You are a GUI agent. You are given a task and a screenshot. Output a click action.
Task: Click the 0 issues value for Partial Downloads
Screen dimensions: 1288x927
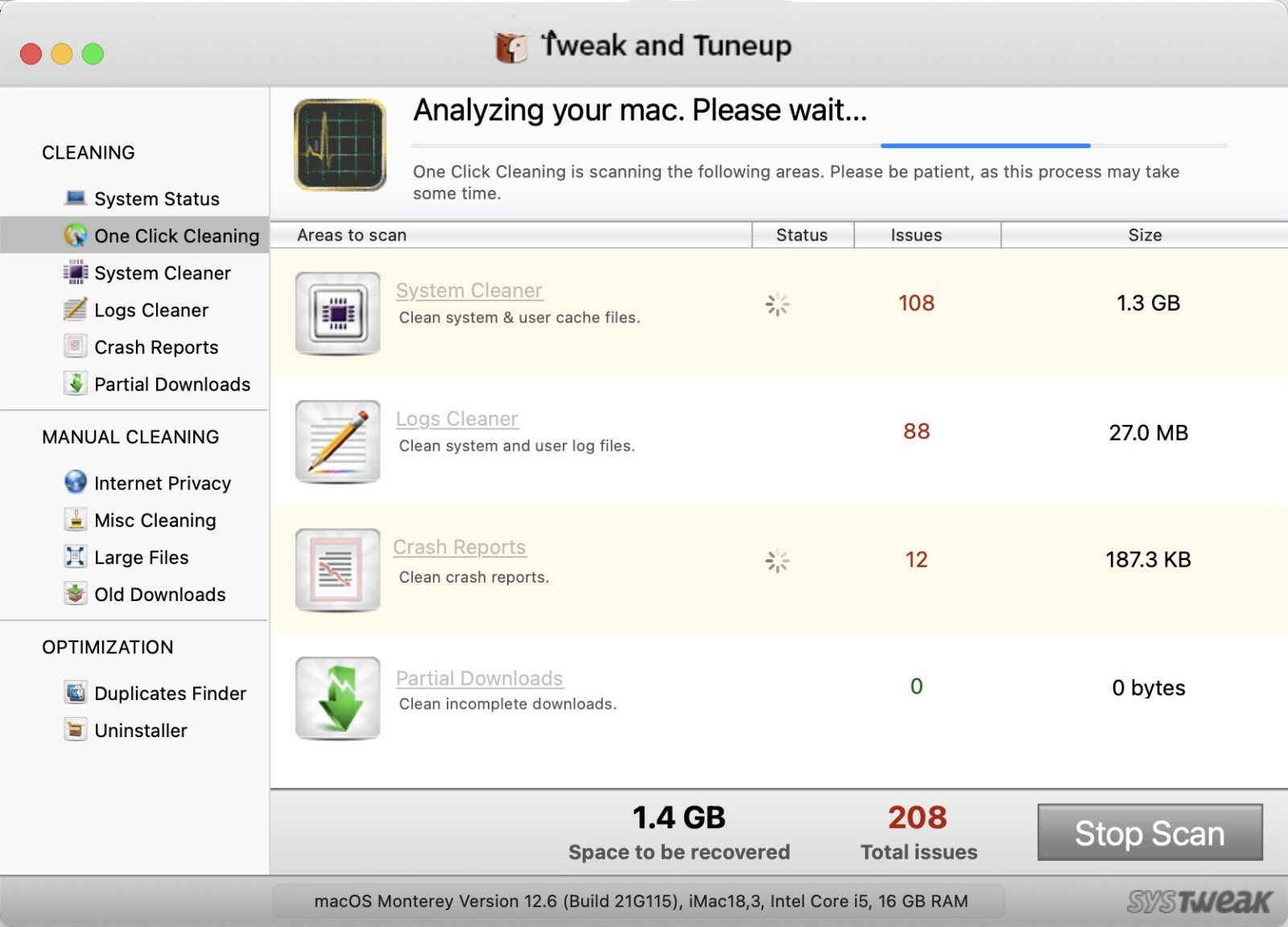pyautogui.click(x=916, y=686)
